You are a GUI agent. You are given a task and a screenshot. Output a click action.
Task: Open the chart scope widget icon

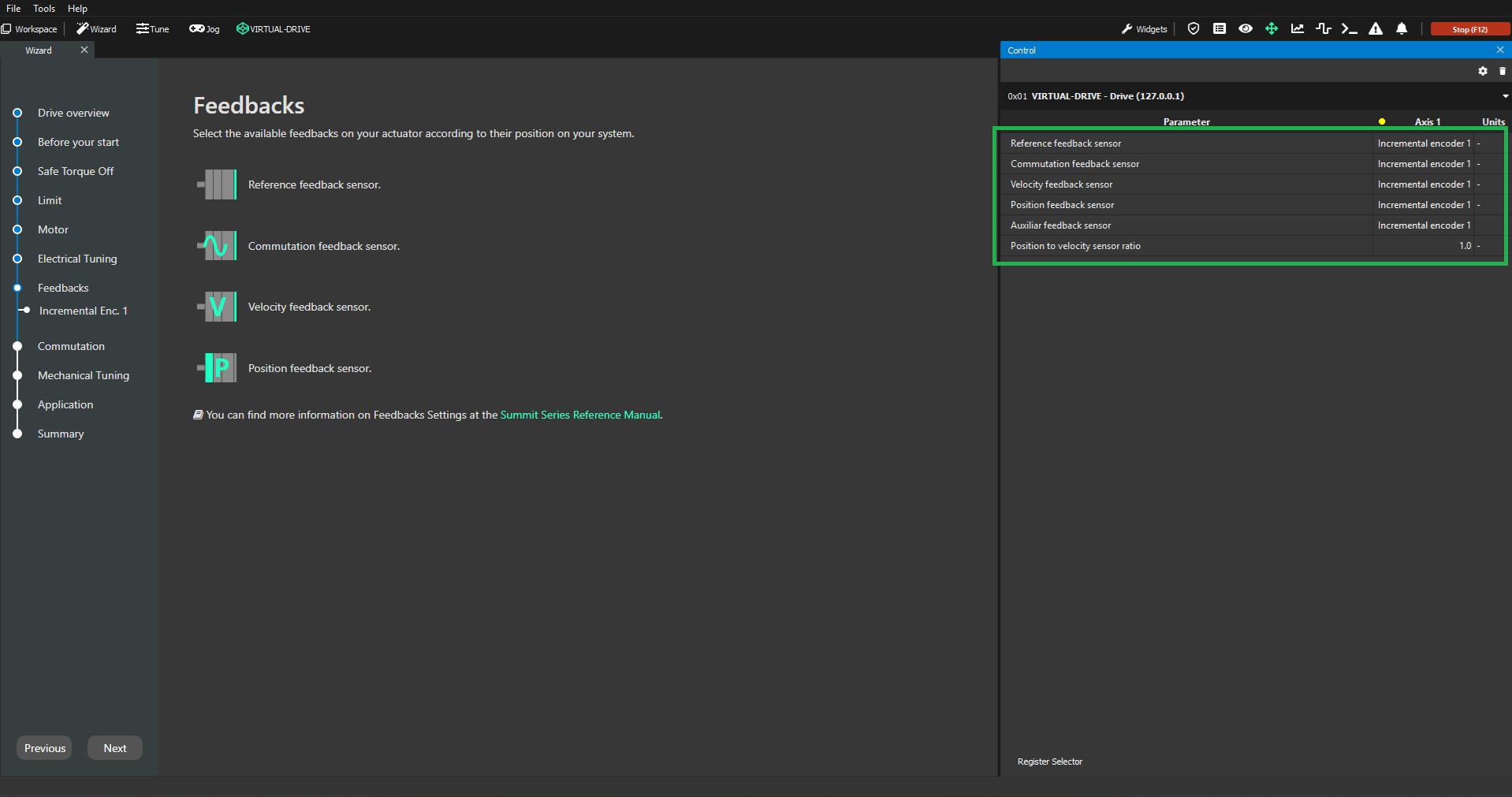(x=1298, y=29)
